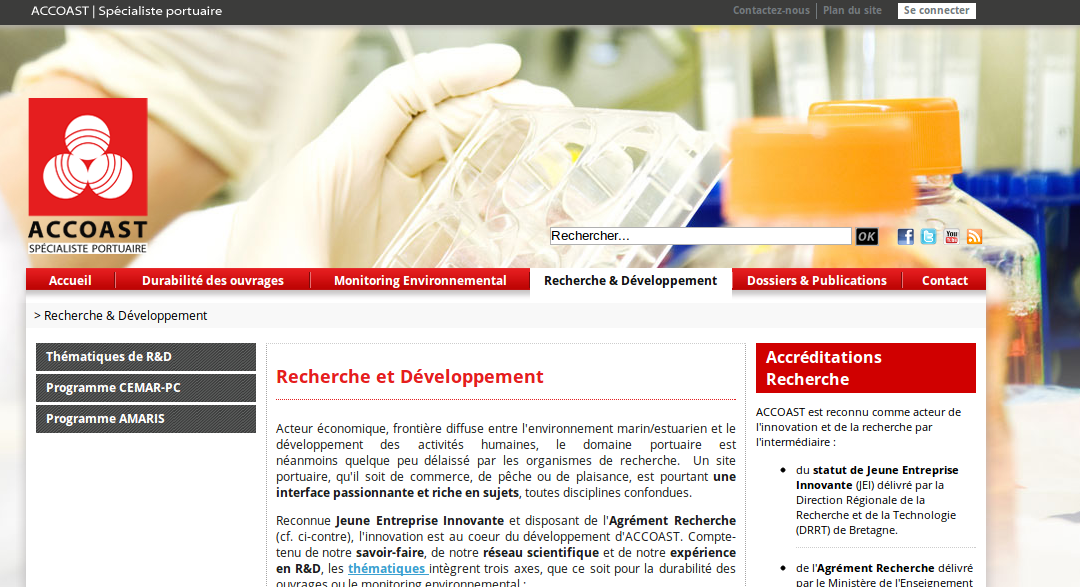The width and height of the screenshot is (1080, 587).
Task: Click the Recherche & Développement breadcrumb
Action: (125, 316)
